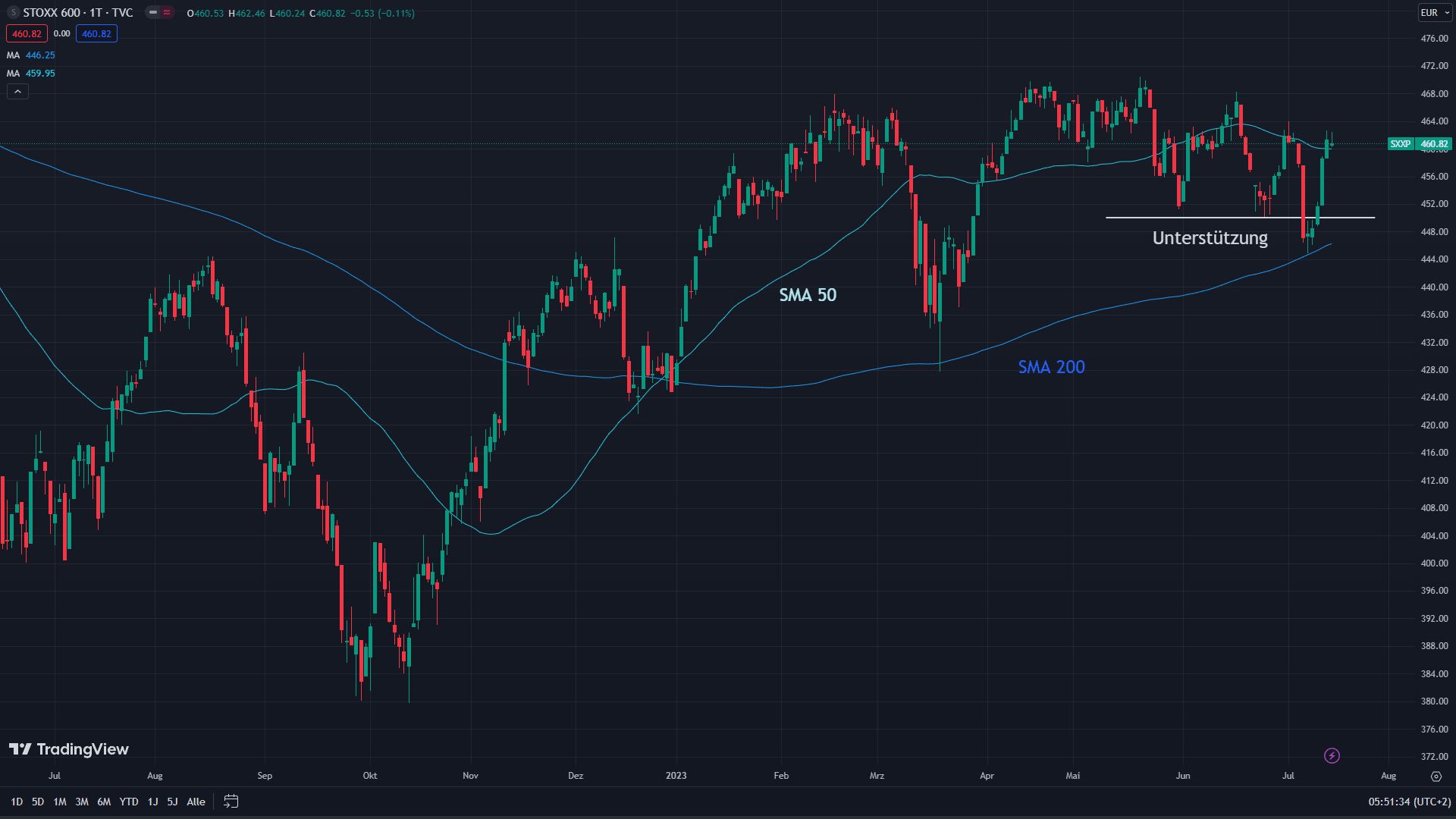Select the 1D time range
This screenshot has height=819, width=1456.
point(17,802)
